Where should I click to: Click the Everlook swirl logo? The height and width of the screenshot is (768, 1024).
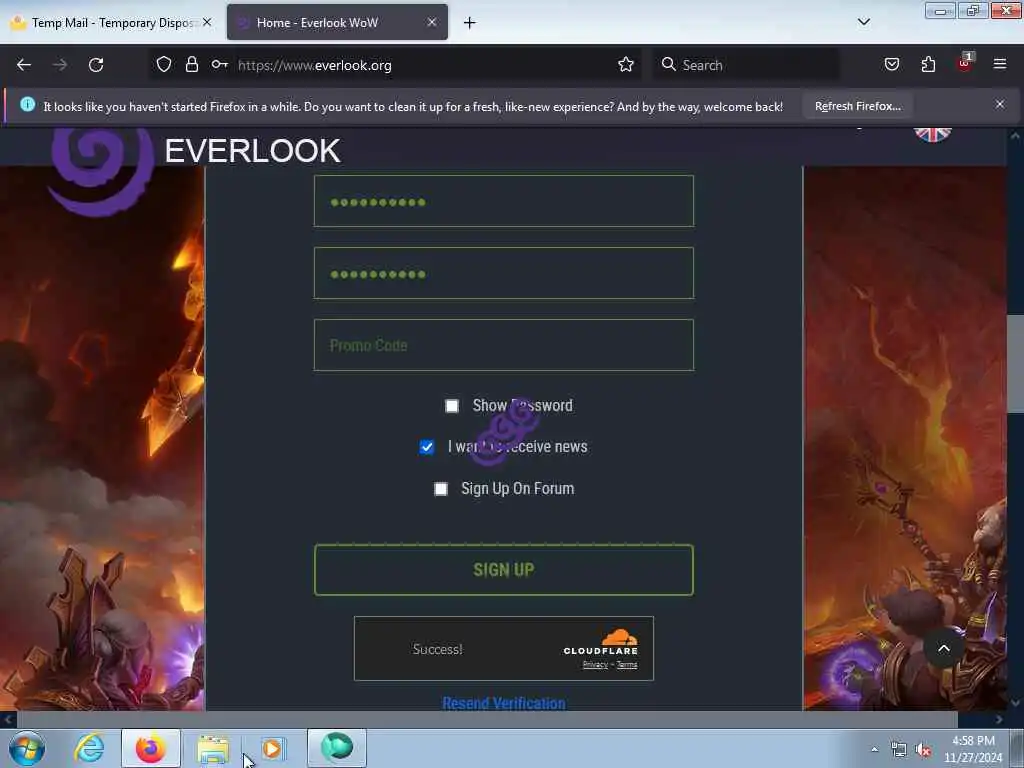100,171
